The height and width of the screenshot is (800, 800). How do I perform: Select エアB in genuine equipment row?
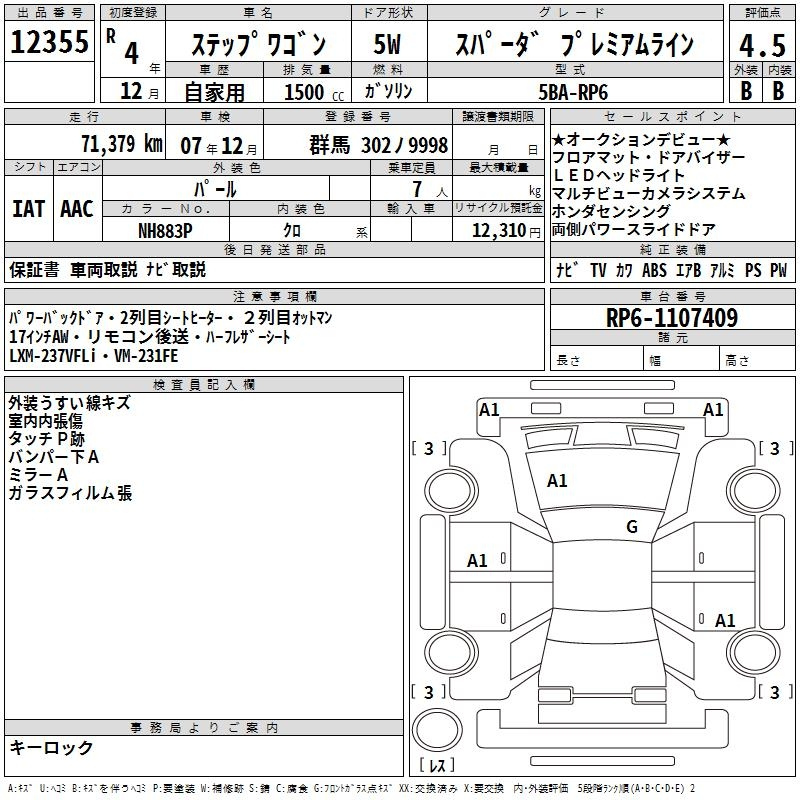click(x=688, y=270)
